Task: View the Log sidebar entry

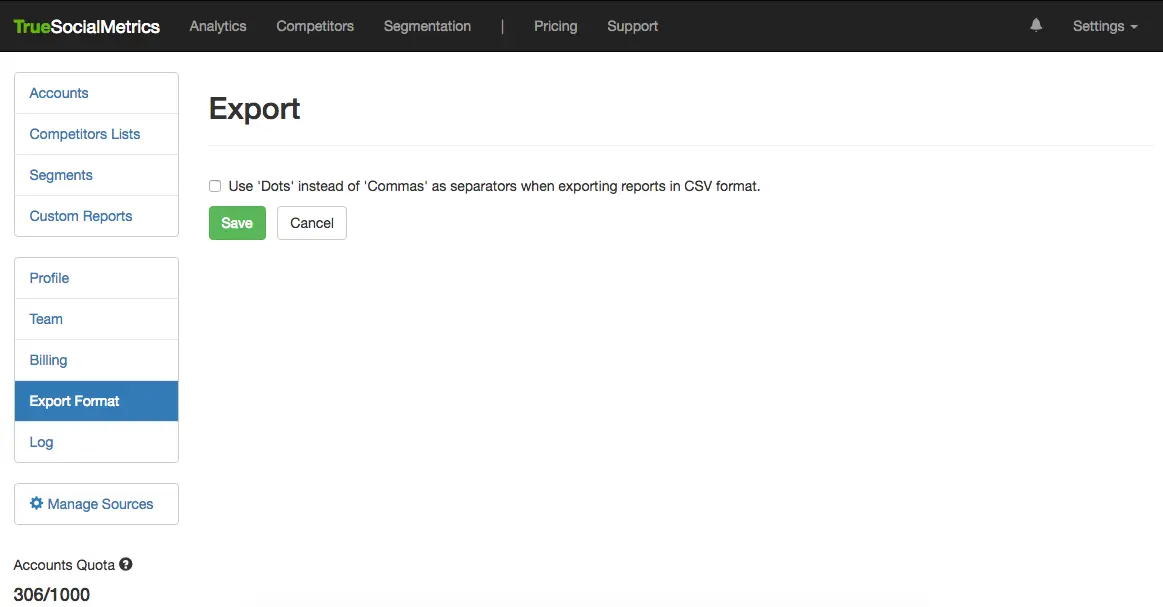Action: 41,442
